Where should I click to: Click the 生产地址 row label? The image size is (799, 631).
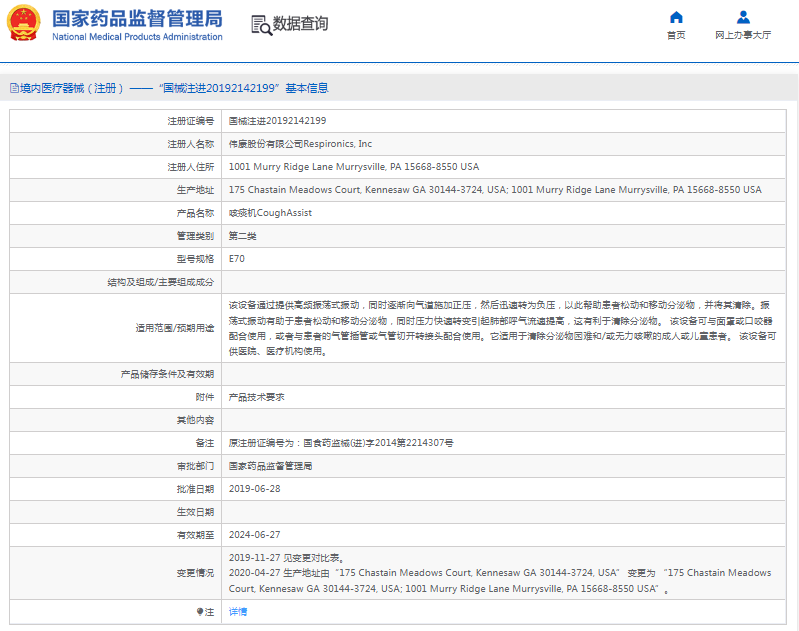[195, 190]
